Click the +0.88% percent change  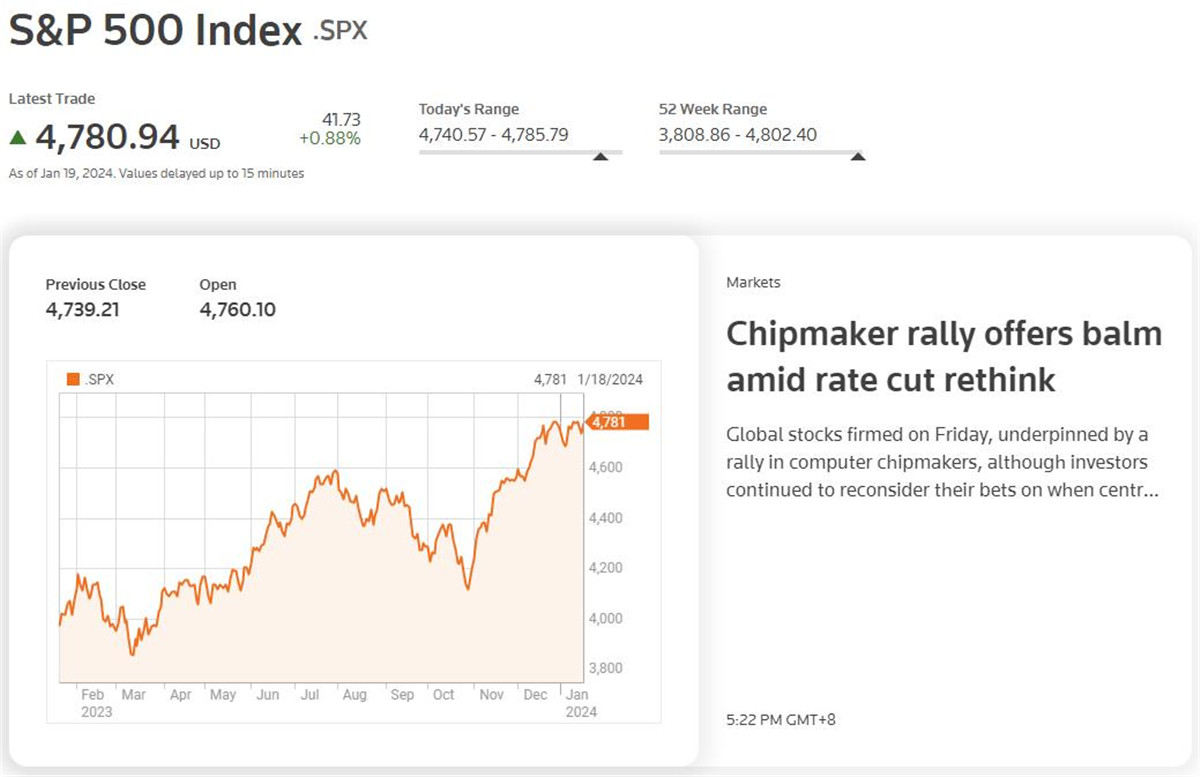(329, 139)
